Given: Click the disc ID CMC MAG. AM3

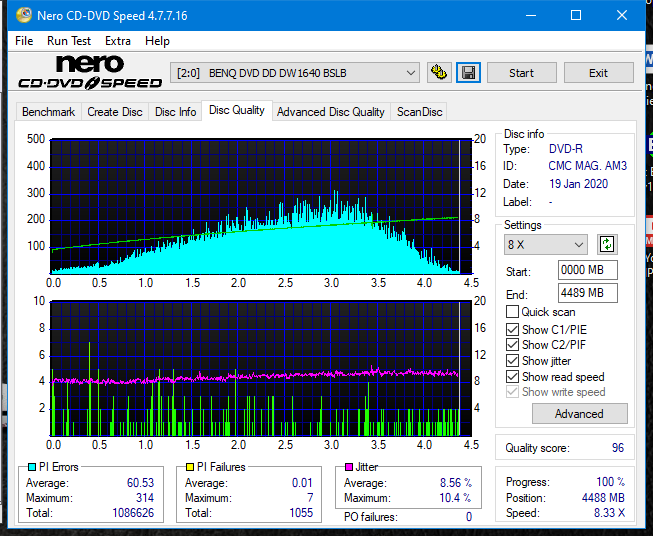Looking at the screenshot, I should pyautogui.click(x=587, y=166).
